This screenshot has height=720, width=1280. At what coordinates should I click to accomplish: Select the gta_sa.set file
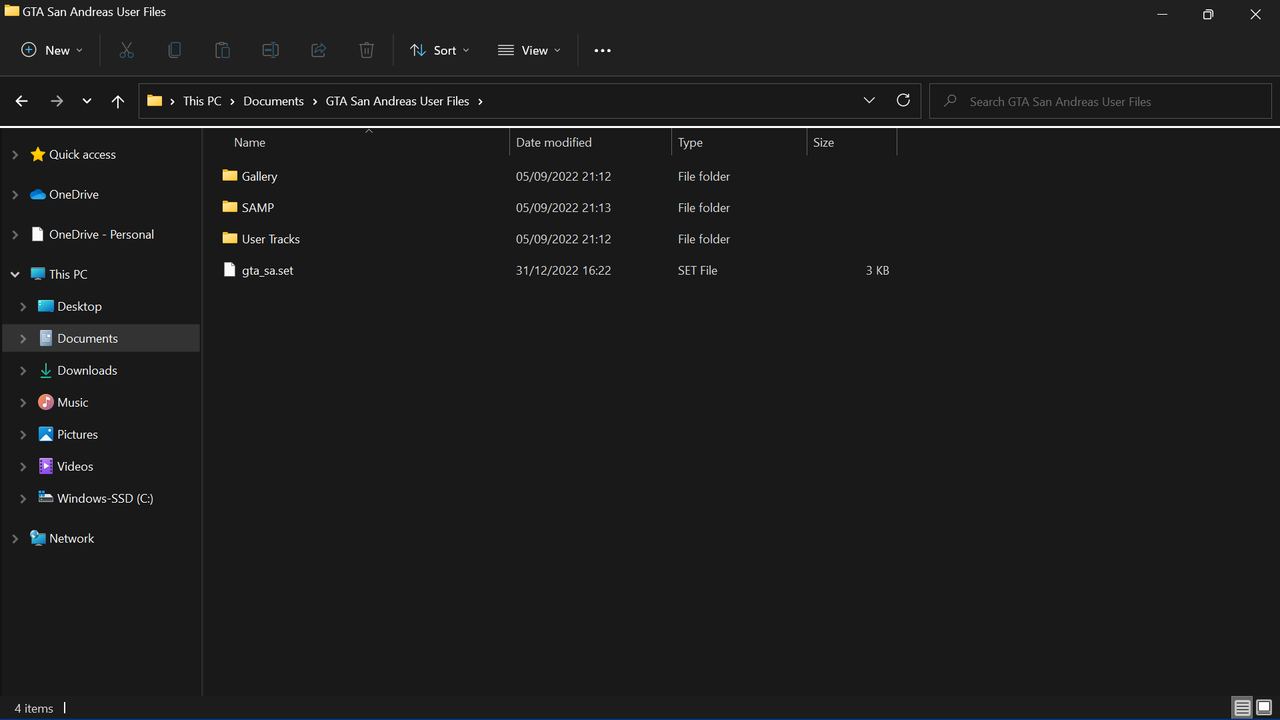[267, 271]
